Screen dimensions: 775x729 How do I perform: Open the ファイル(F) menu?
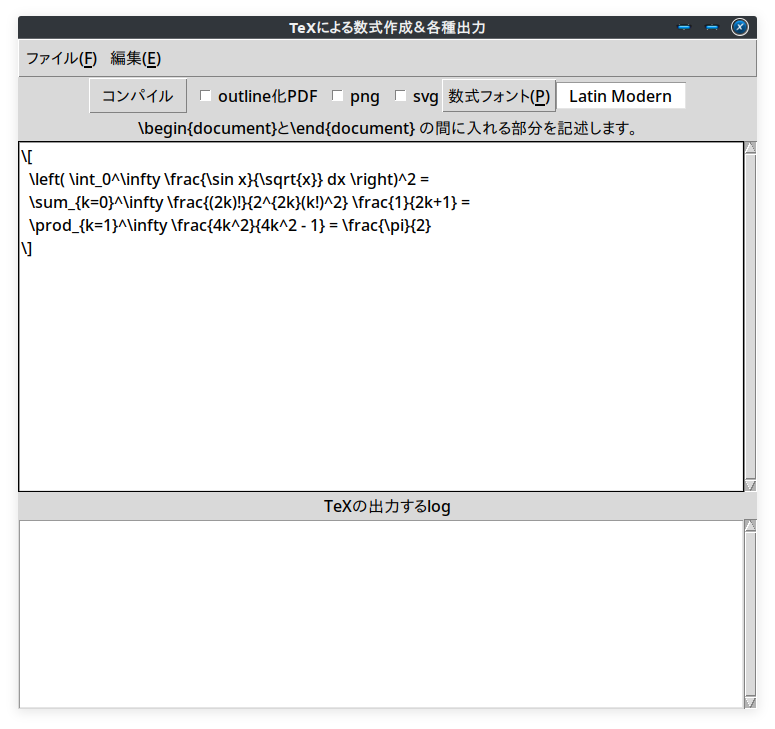point(61,58)
